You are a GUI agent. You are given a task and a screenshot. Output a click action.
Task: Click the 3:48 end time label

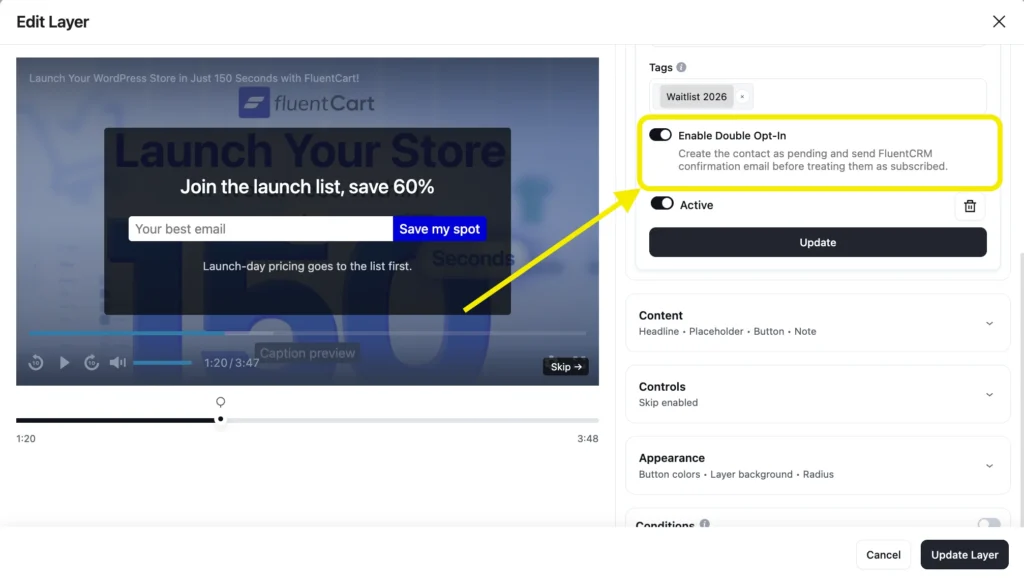[x=588, y=438]
